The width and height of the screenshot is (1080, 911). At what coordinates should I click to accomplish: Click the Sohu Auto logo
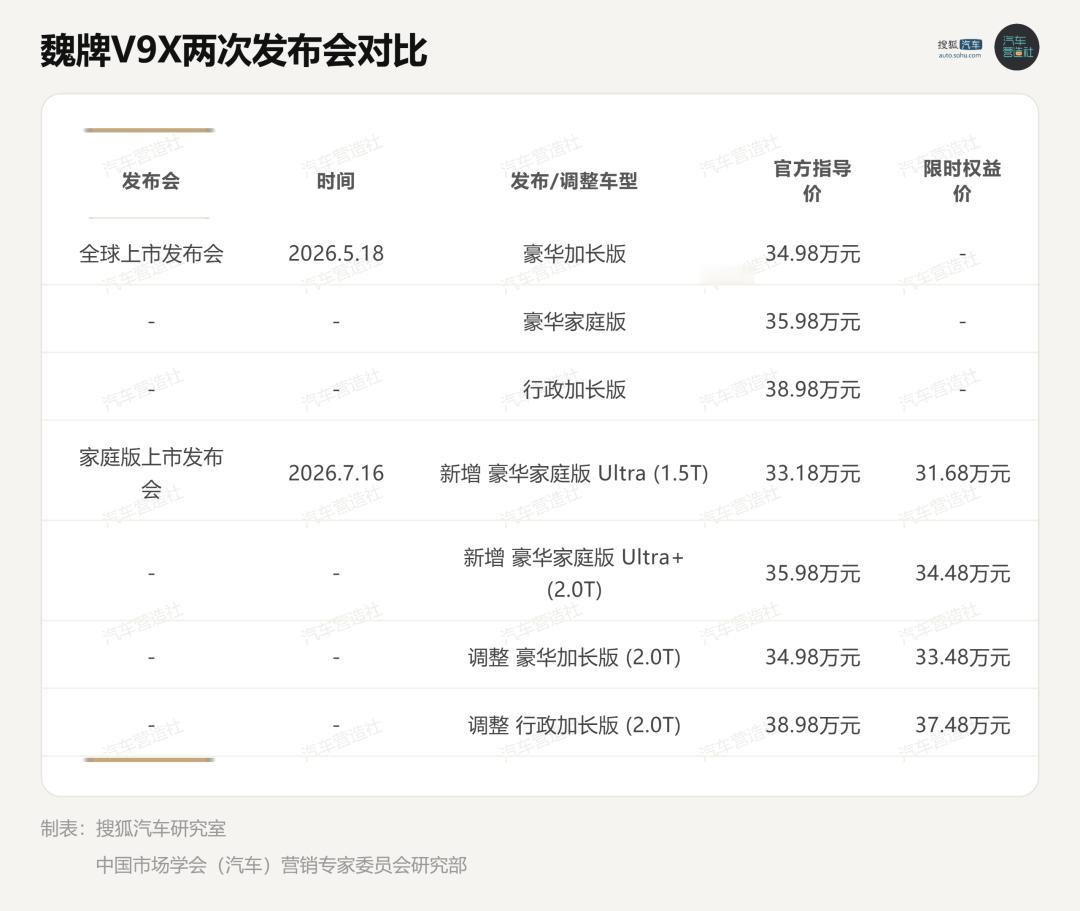[x=959, y=48]
